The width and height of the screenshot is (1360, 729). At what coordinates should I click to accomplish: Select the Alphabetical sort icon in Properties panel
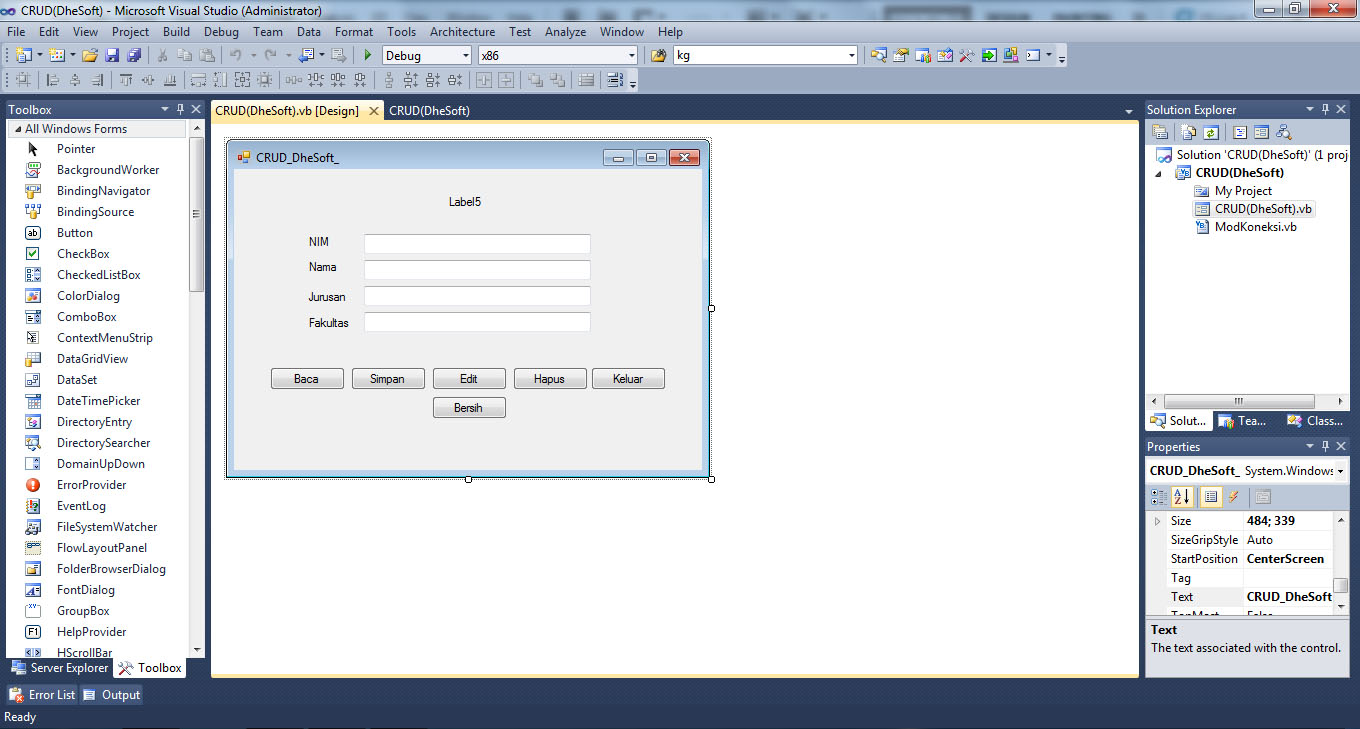[x=1182, y=497]
